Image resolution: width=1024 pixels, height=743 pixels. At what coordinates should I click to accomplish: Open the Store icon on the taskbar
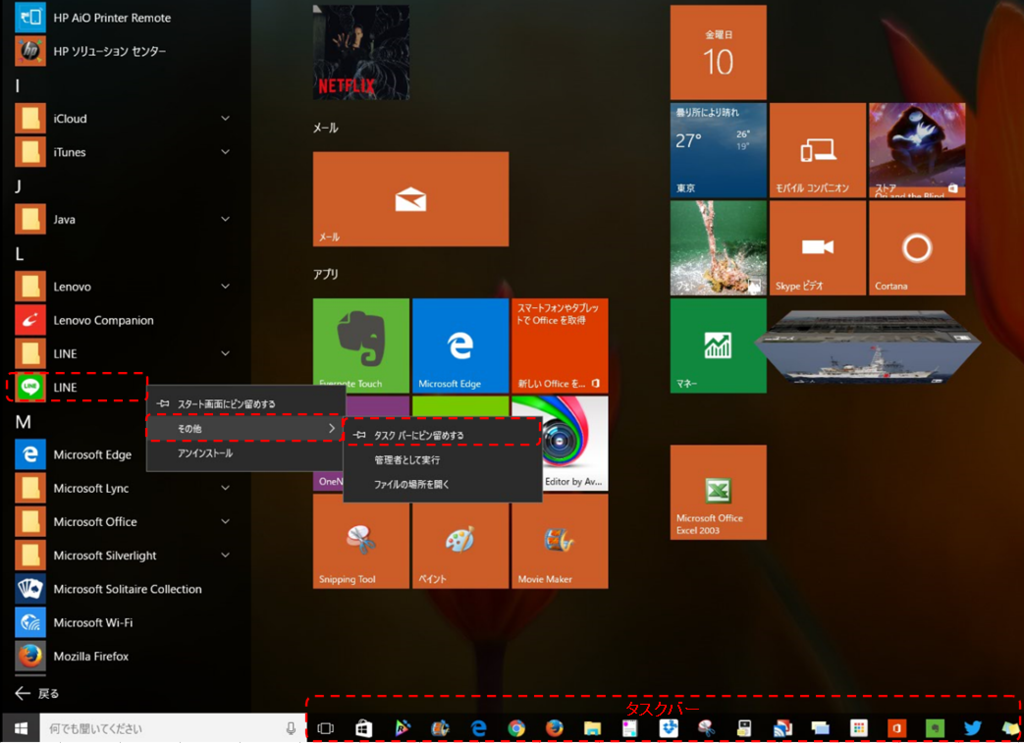363,729
